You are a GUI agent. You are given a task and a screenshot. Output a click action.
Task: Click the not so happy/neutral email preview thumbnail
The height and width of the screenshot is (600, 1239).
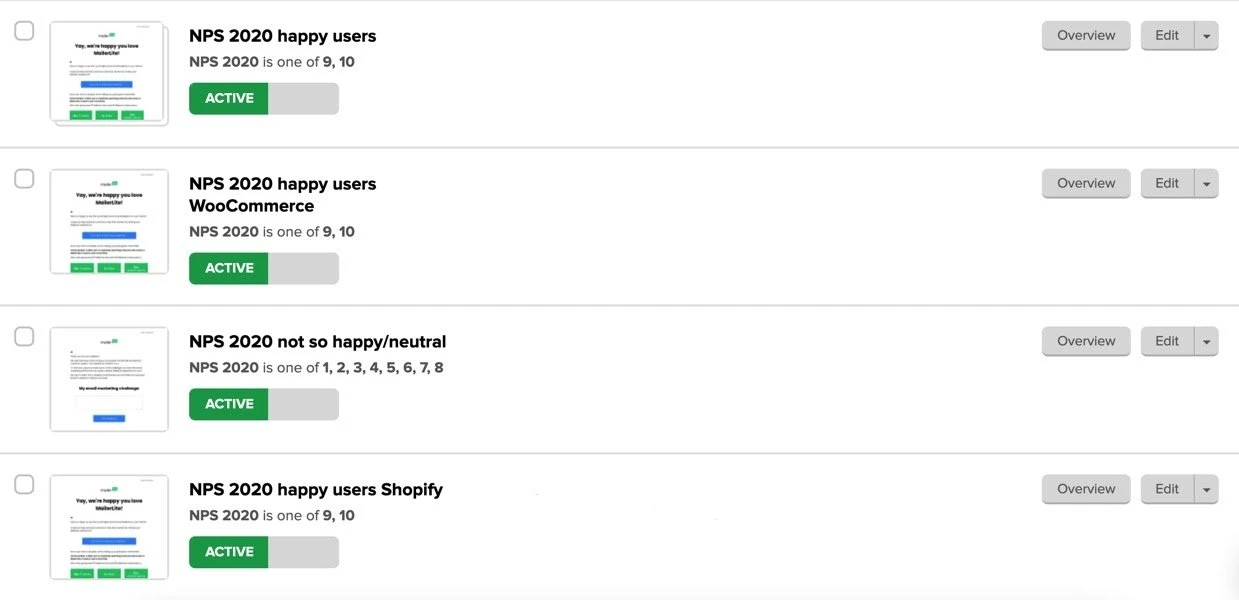click(x=108, y=379)
